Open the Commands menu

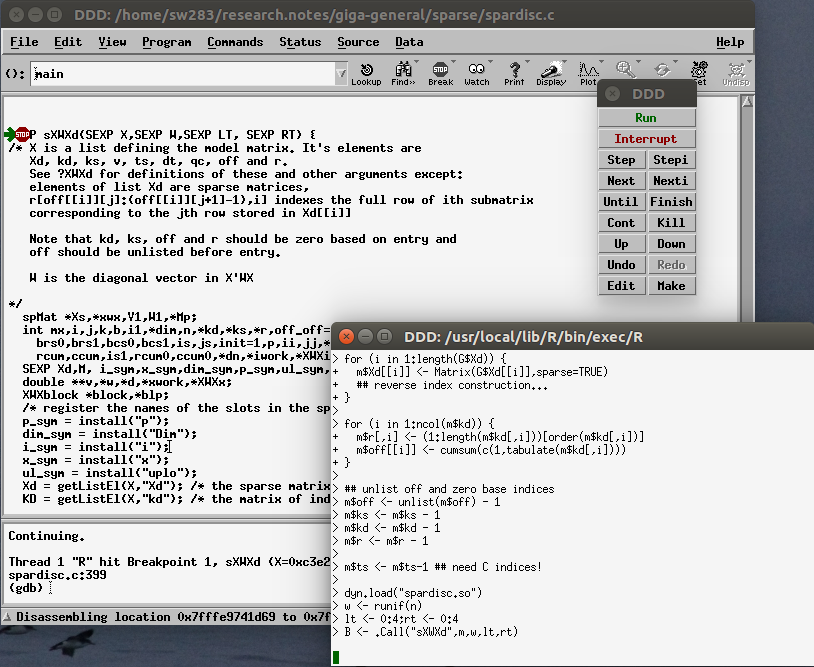pos(235,42)
